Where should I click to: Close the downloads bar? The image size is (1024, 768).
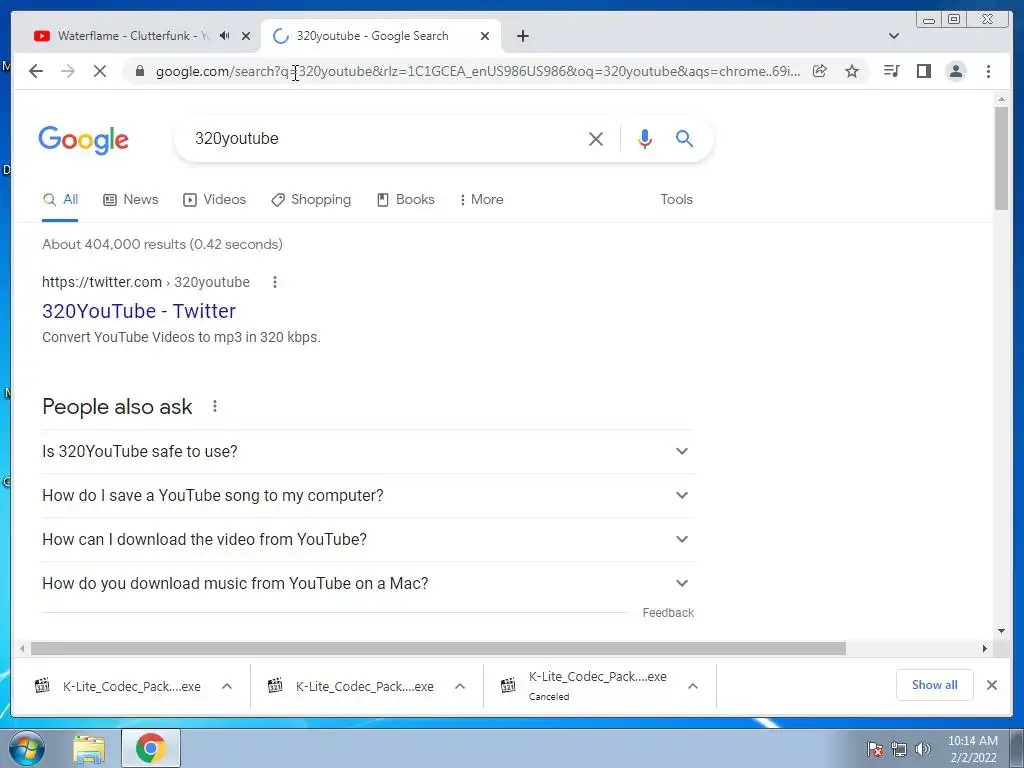click(x=991, y=685)
